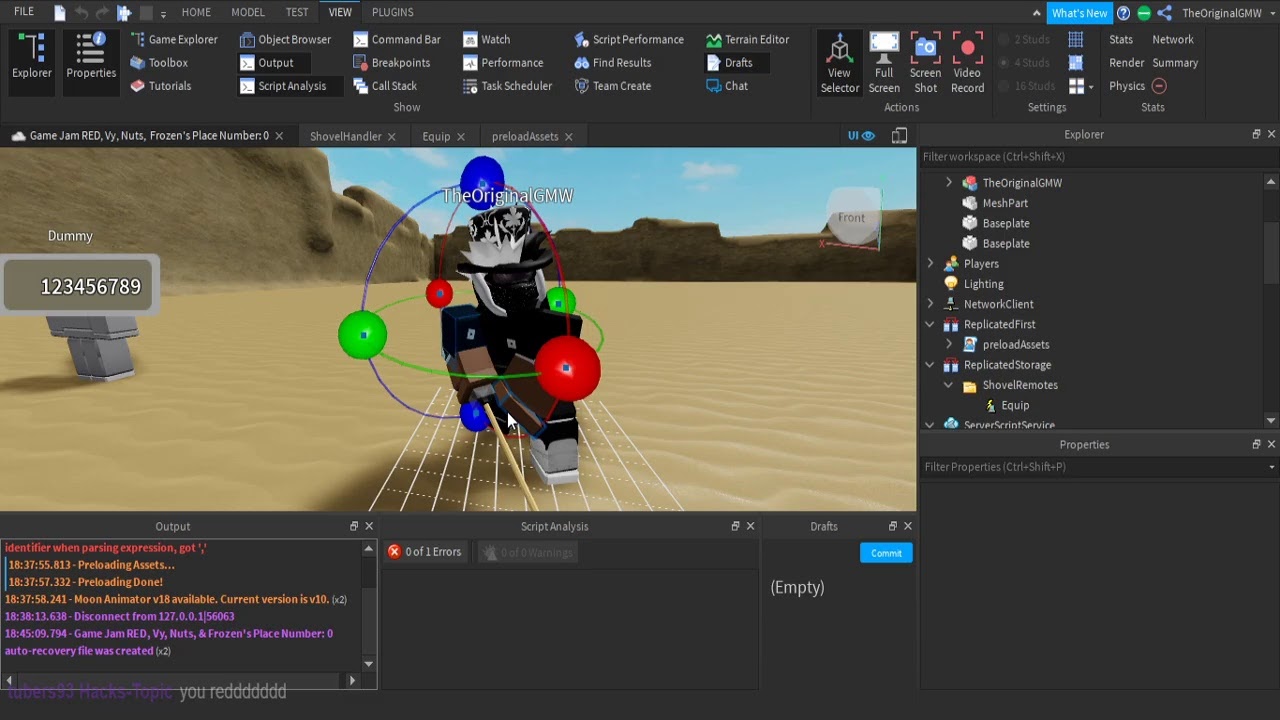The height and width of the screenshot is (720, 1280).
Task: Open Breakpoints window
Action: (x=392, y=63)
